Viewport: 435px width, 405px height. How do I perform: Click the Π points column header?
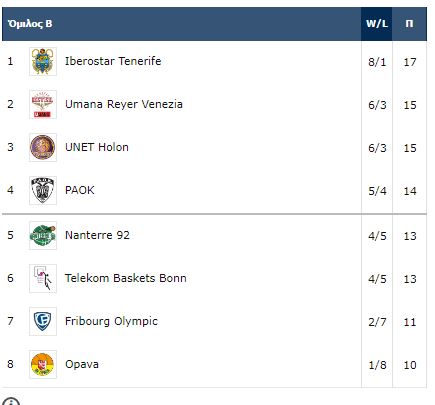[x=409, y=24]
